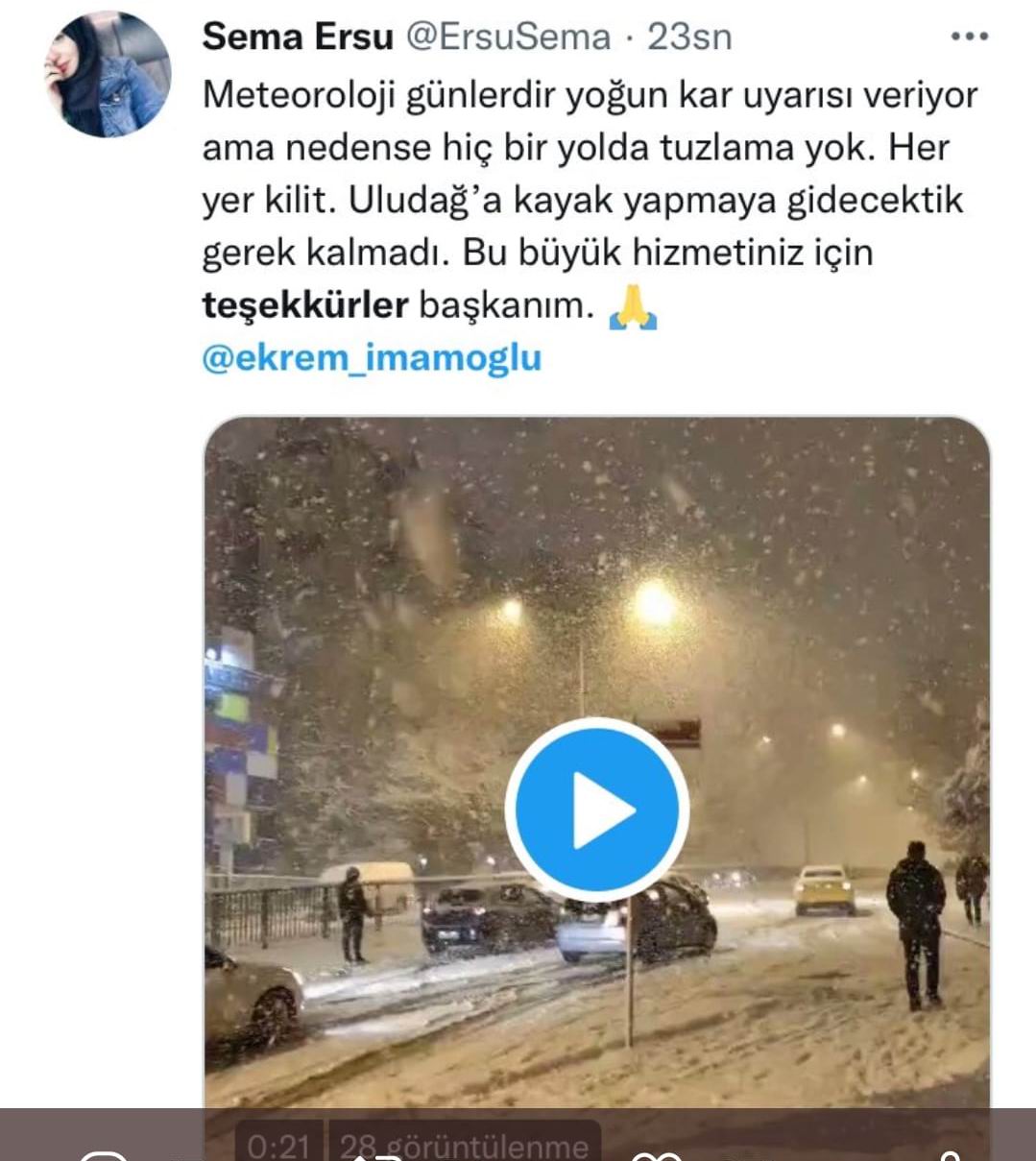Click the Sema Ersu display name
This screenshot has height=1161, width=1036.
tap(298, 37)
